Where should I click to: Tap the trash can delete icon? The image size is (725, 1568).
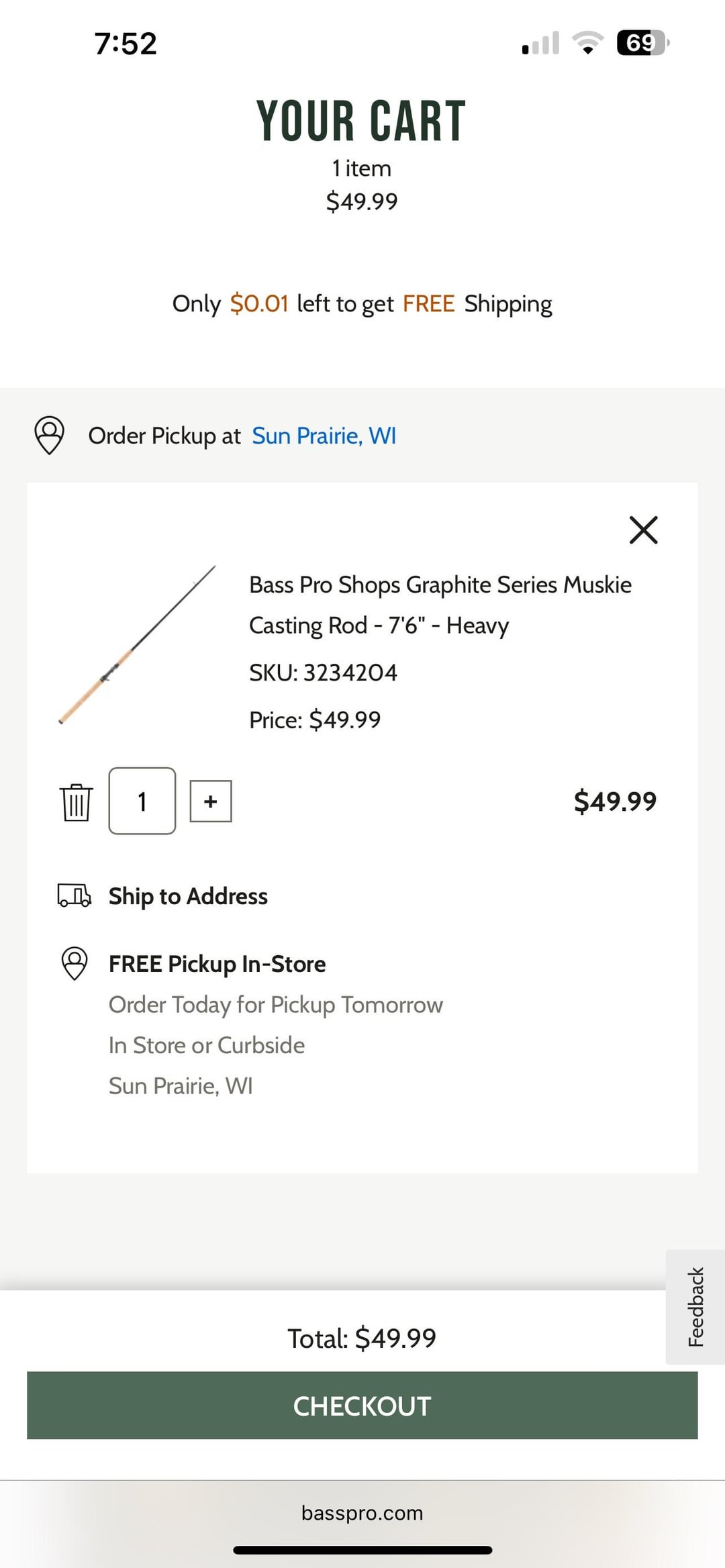click(x=77, y=801)
